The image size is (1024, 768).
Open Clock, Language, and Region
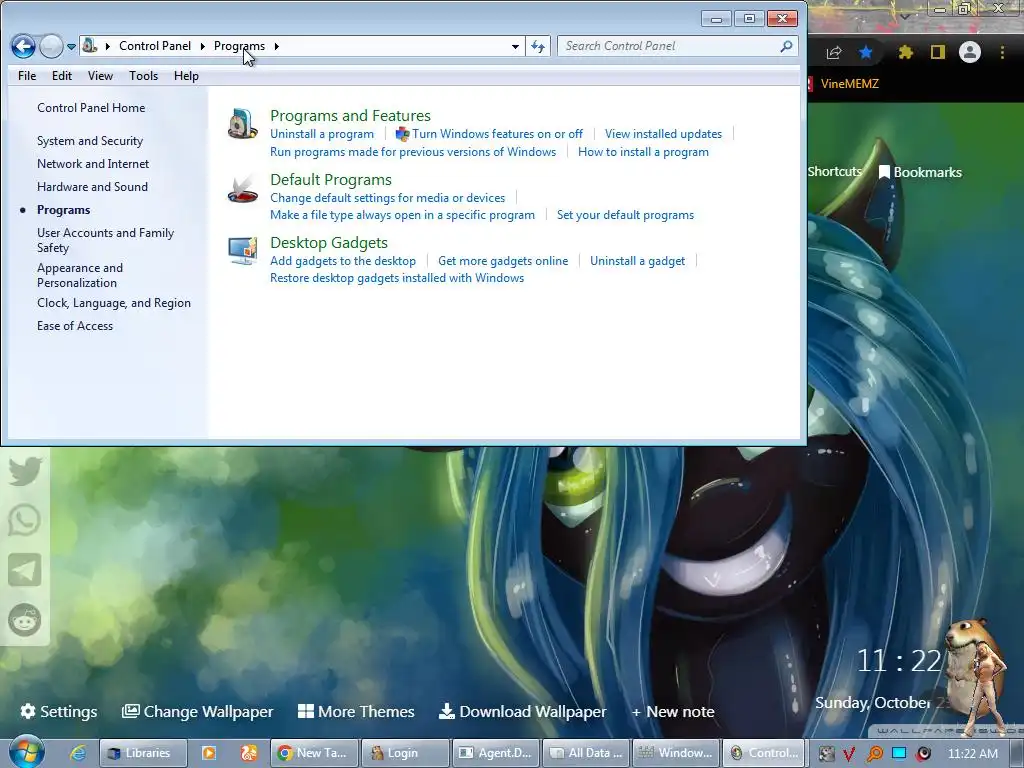coord(114,303)
